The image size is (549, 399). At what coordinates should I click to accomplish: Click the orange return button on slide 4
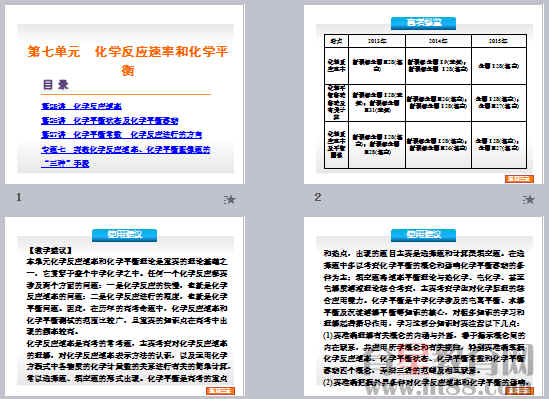pyautogui.click(x=519, y=391)
